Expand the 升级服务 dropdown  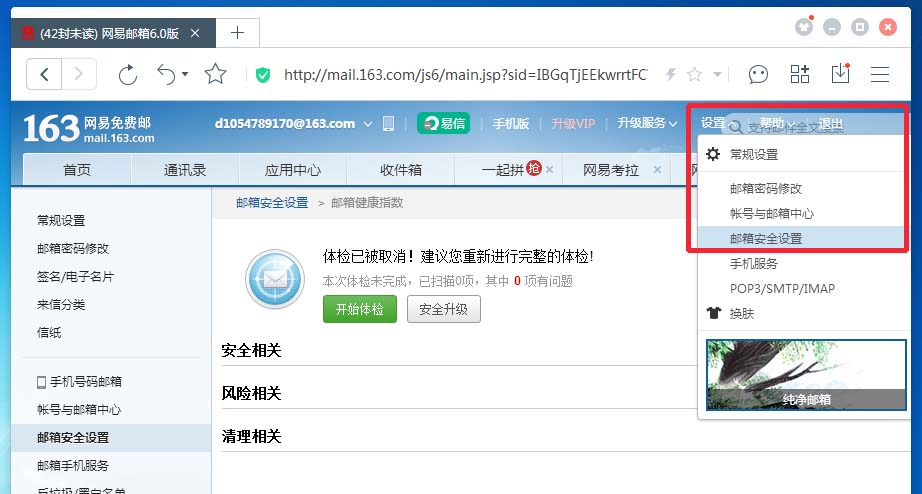(647, 123)
